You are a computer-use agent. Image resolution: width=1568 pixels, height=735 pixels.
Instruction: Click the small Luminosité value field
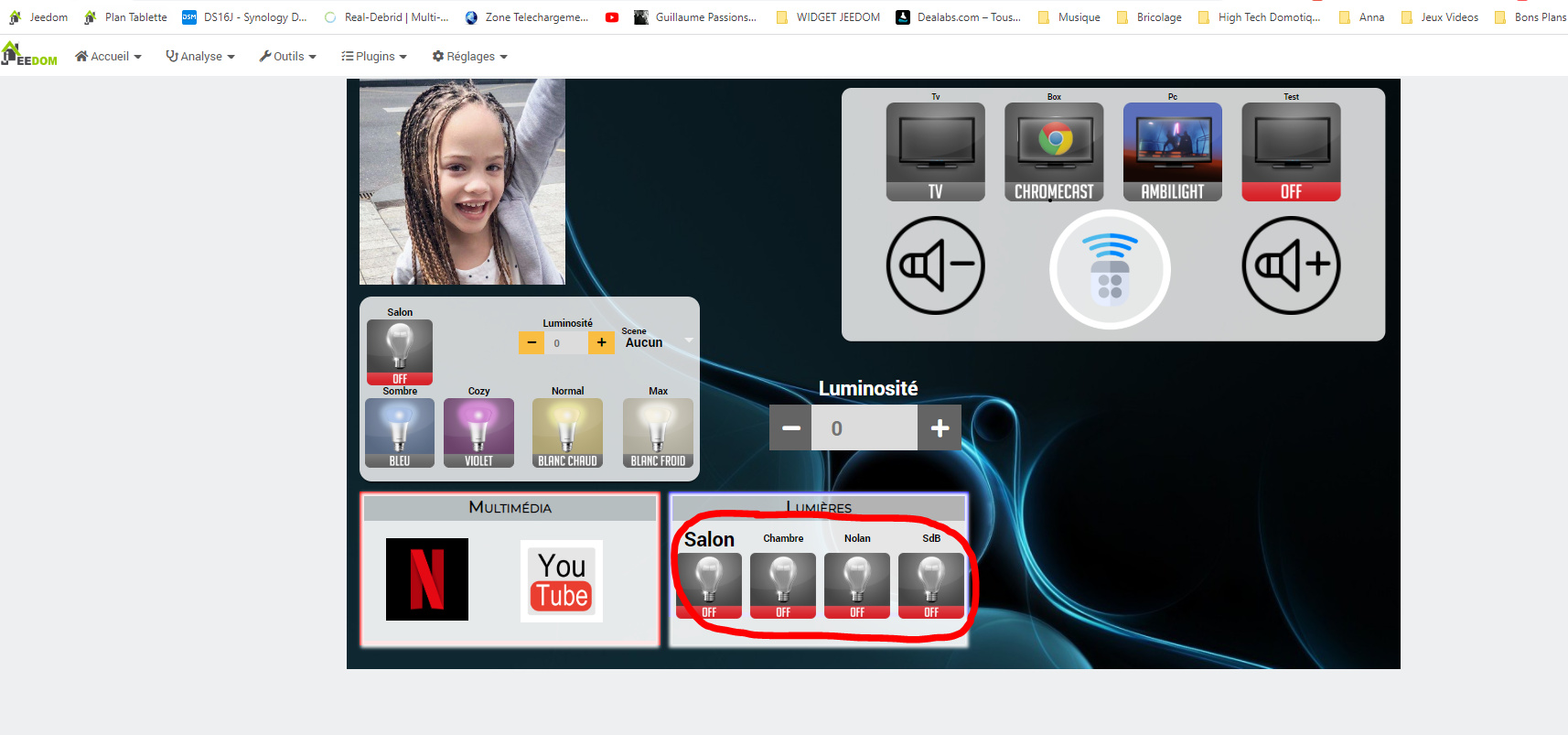click(x=566, y=343)
